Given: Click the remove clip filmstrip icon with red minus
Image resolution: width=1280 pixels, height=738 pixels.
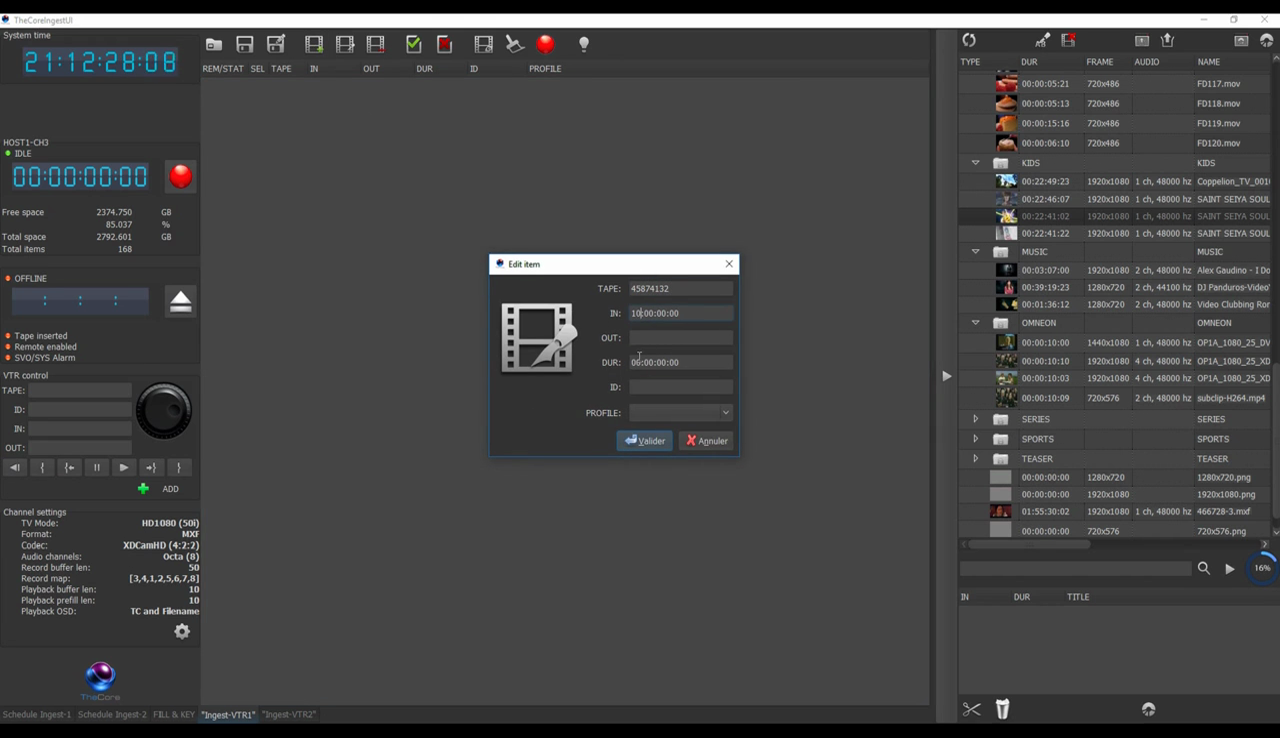Looking at the screenshot, I should (376, 44).
